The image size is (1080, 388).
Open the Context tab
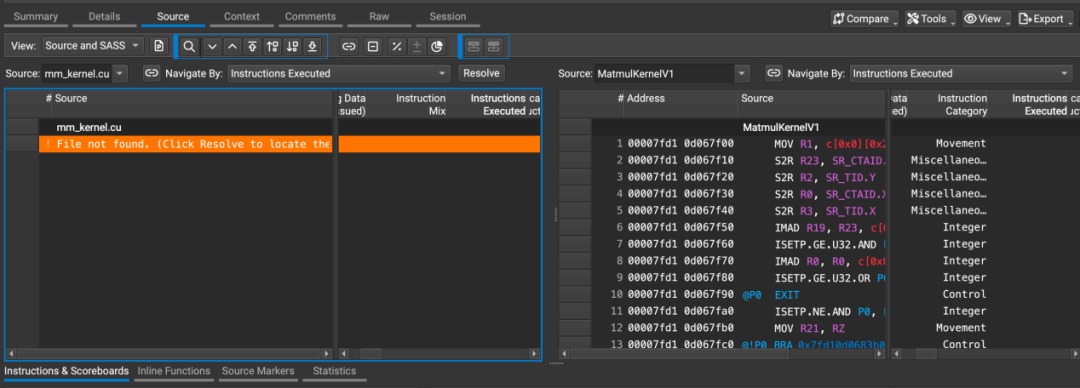pos(242,17)
